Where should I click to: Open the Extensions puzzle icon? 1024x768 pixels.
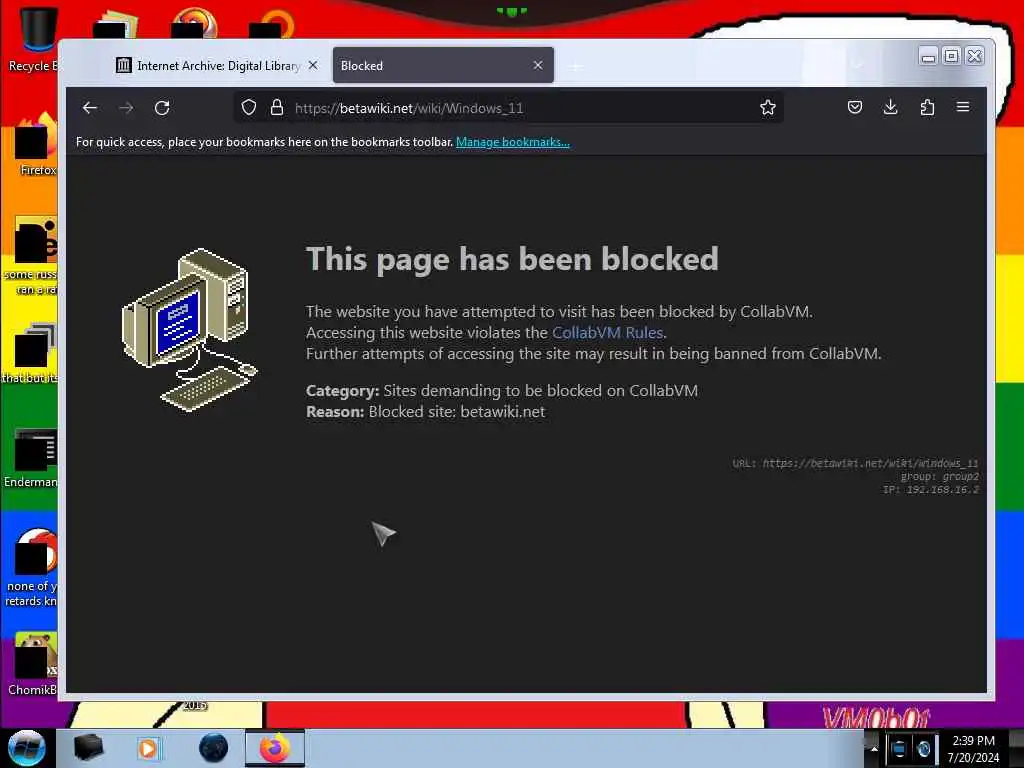pos(927,107)
